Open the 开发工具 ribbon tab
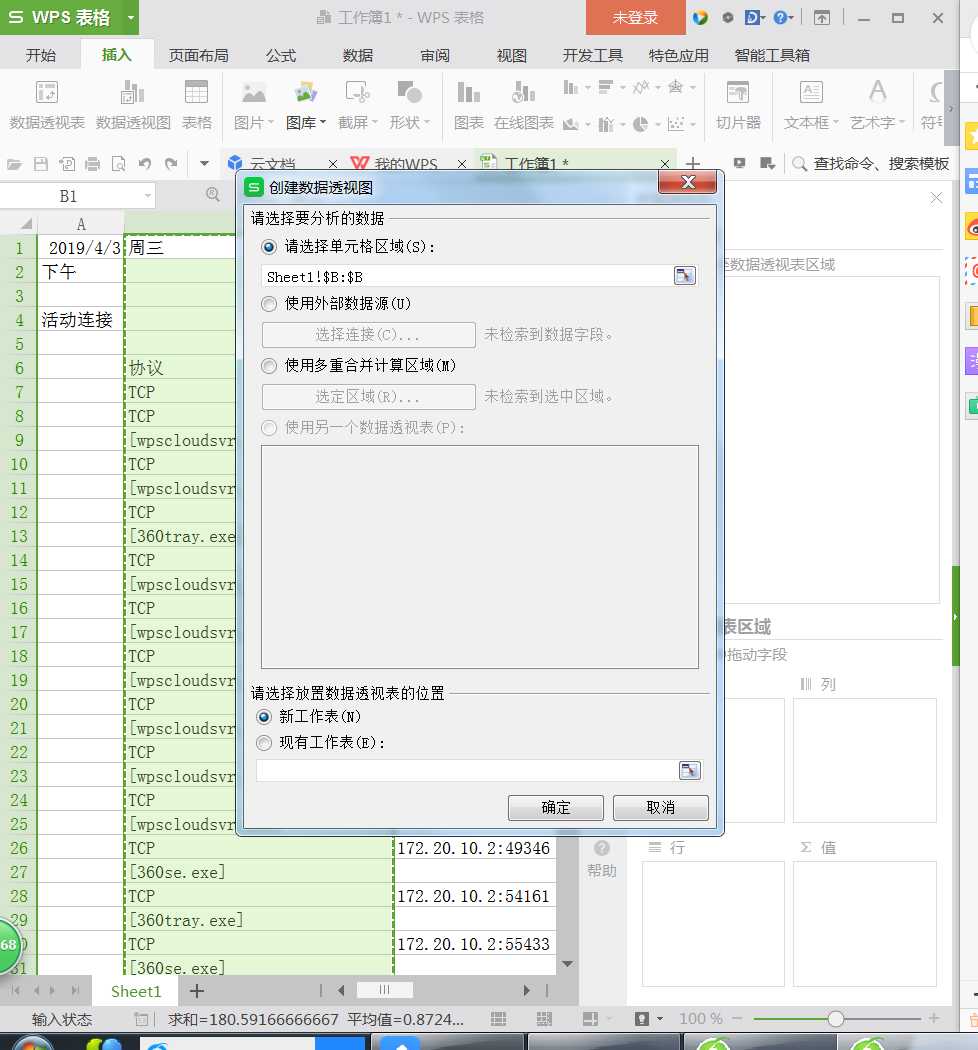 pos(593,56)
